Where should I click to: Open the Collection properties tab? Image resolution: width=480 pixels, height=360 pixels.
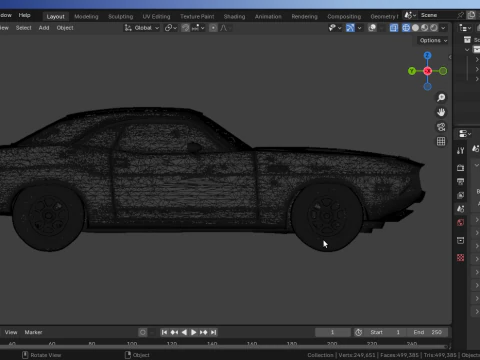click(x=461, y=240)
